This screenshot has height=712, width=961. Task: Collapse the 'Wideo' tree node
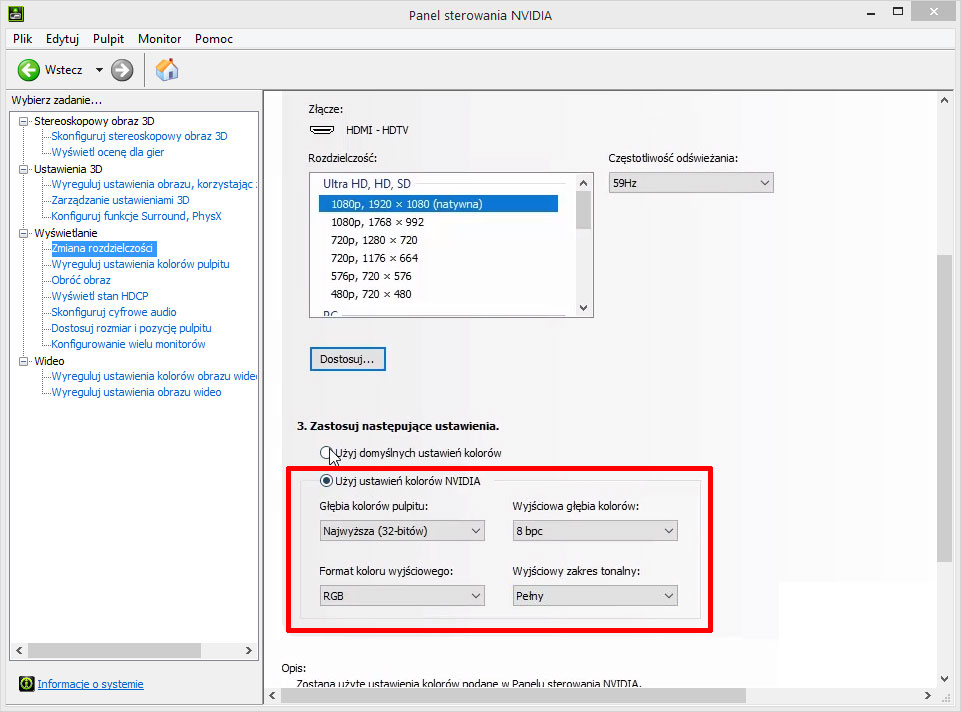point(23,361)
